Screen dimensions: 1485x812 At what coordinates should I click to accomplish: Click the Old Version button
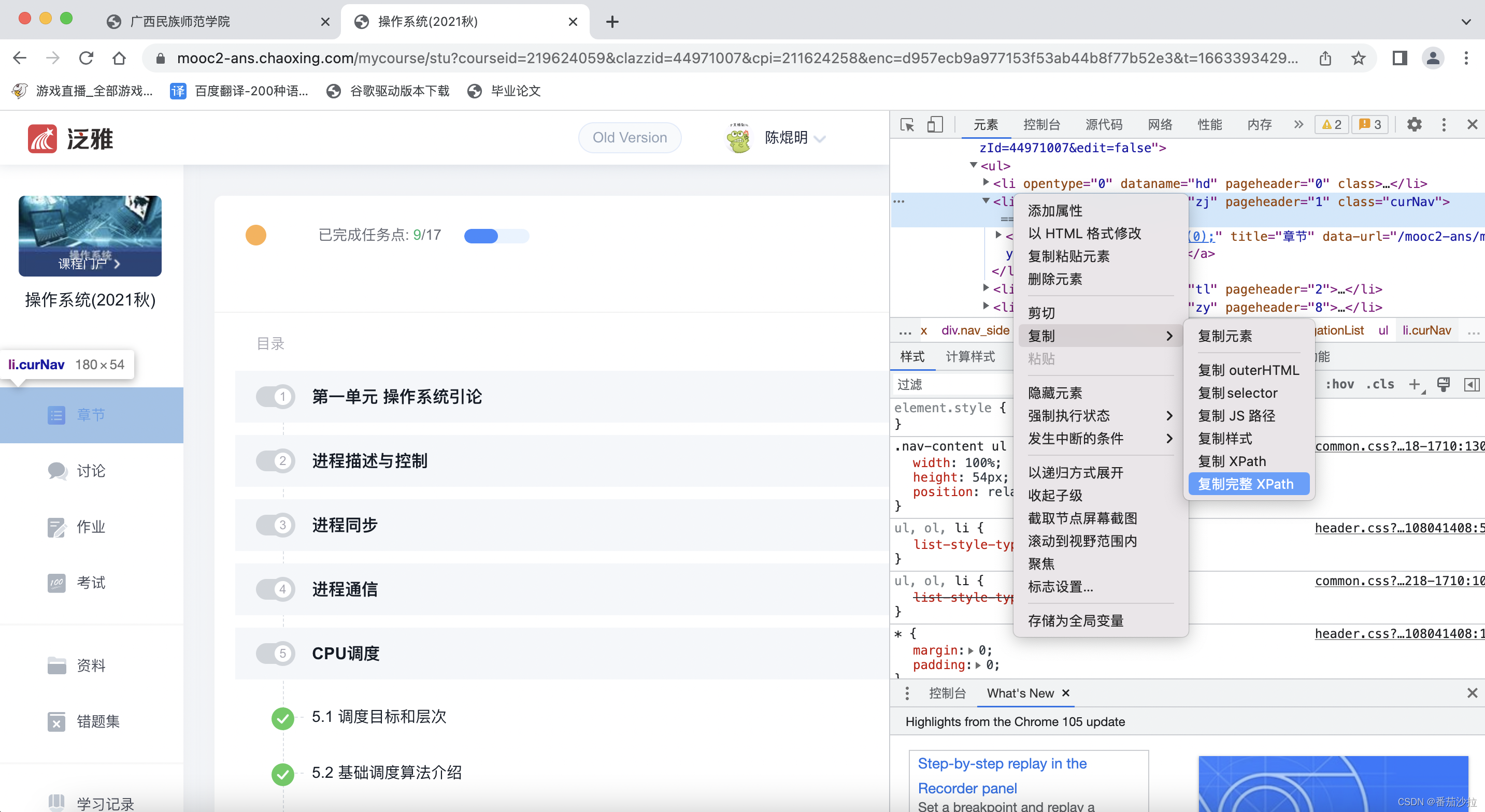(x=630, y=137)
